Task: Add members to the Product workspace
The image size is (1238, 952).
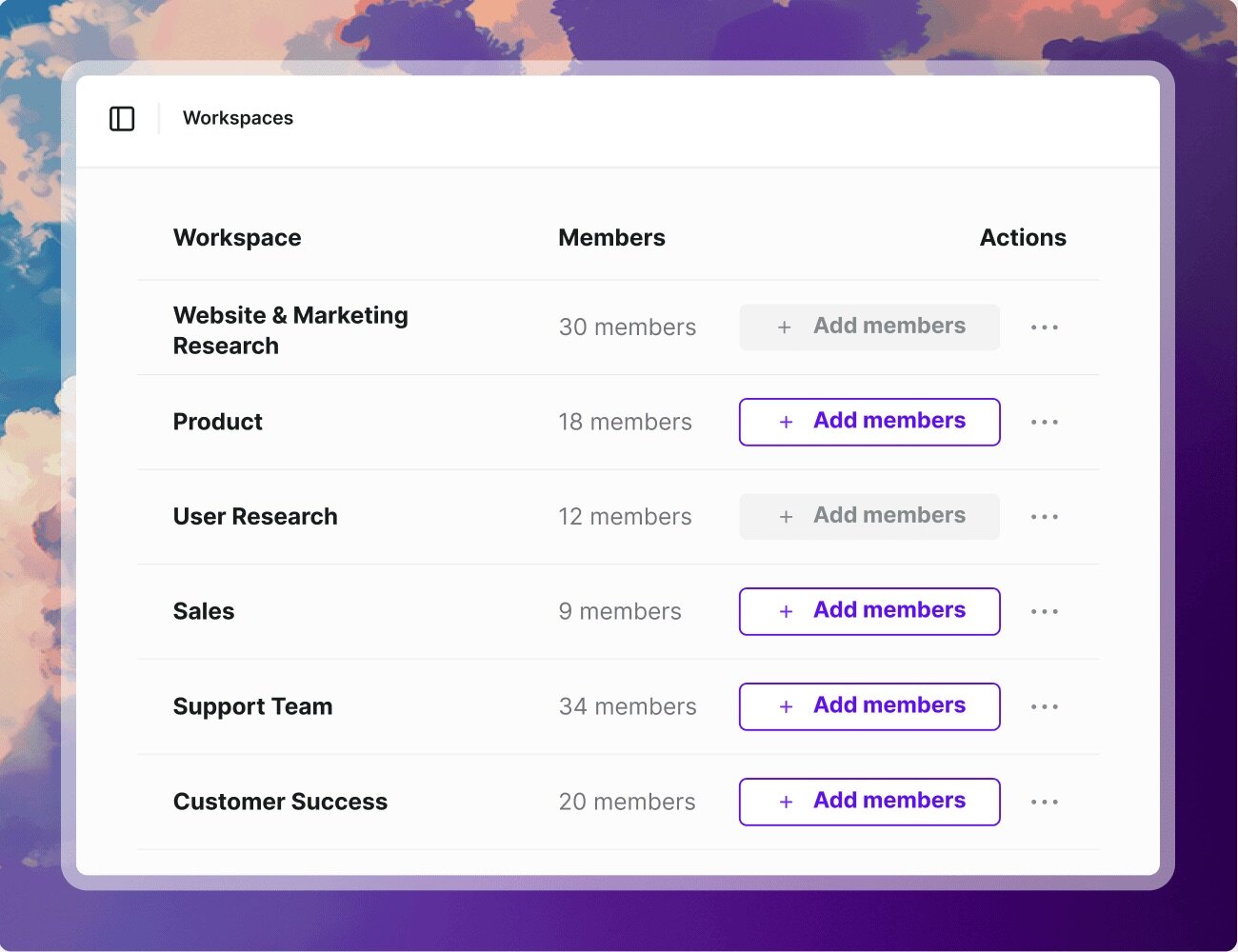Action: click(x=869, y=422)
